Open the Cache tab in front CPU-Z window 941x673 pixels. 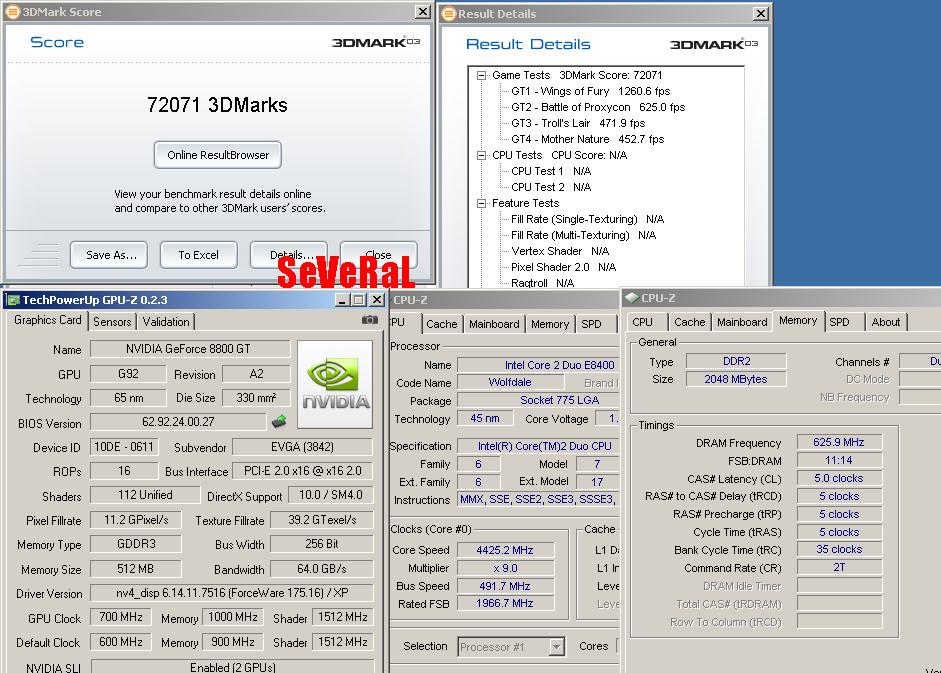[690, 322]
